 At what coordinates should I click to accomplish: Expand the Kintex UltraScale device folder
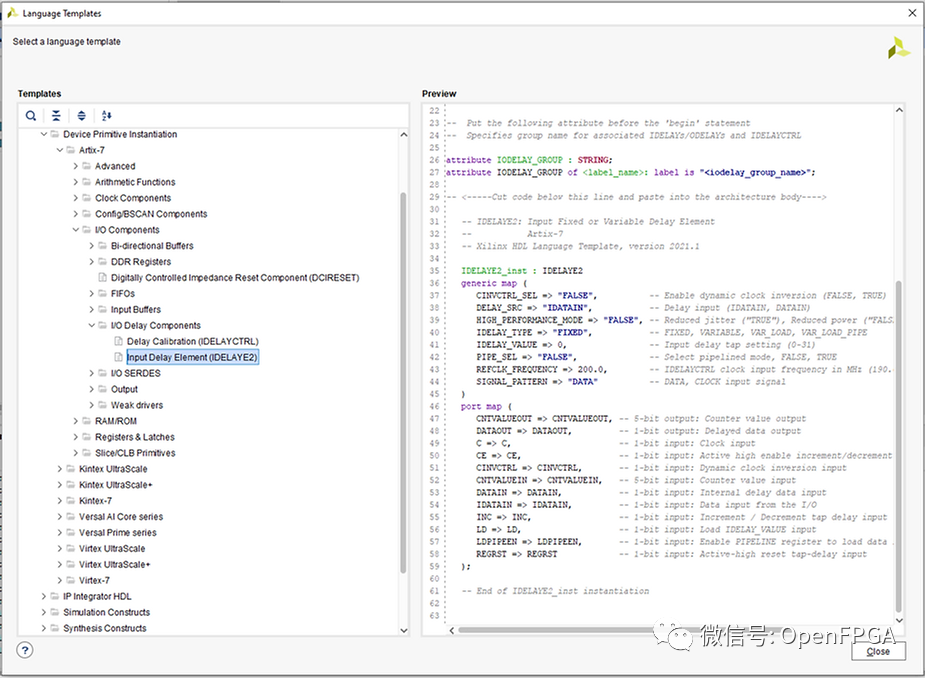pyautogui.click(x=59, y=469)
